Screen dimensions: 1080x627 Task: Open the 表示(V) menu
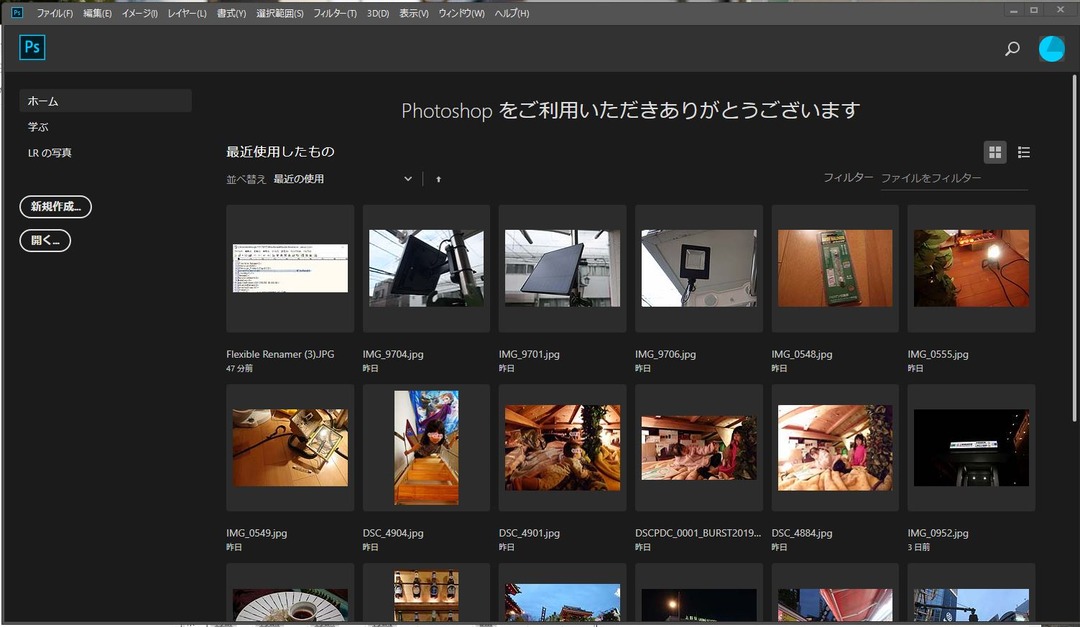point(414,13)
